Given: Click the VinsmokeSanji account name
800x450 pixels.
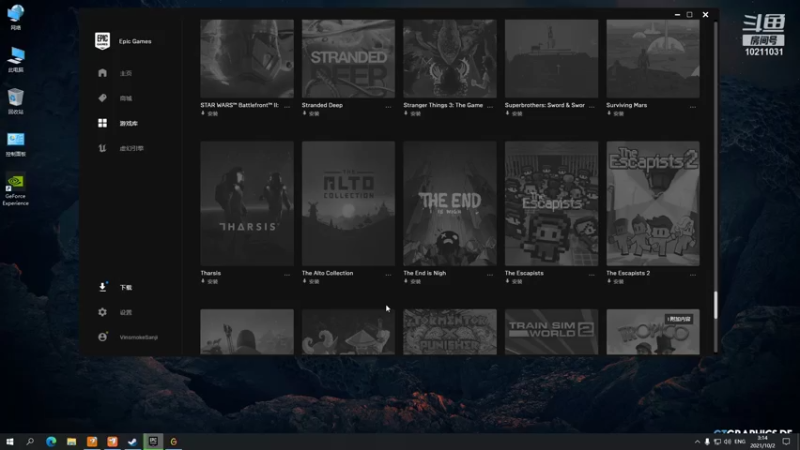Looking at the screenshot, I should click(139, 337).
